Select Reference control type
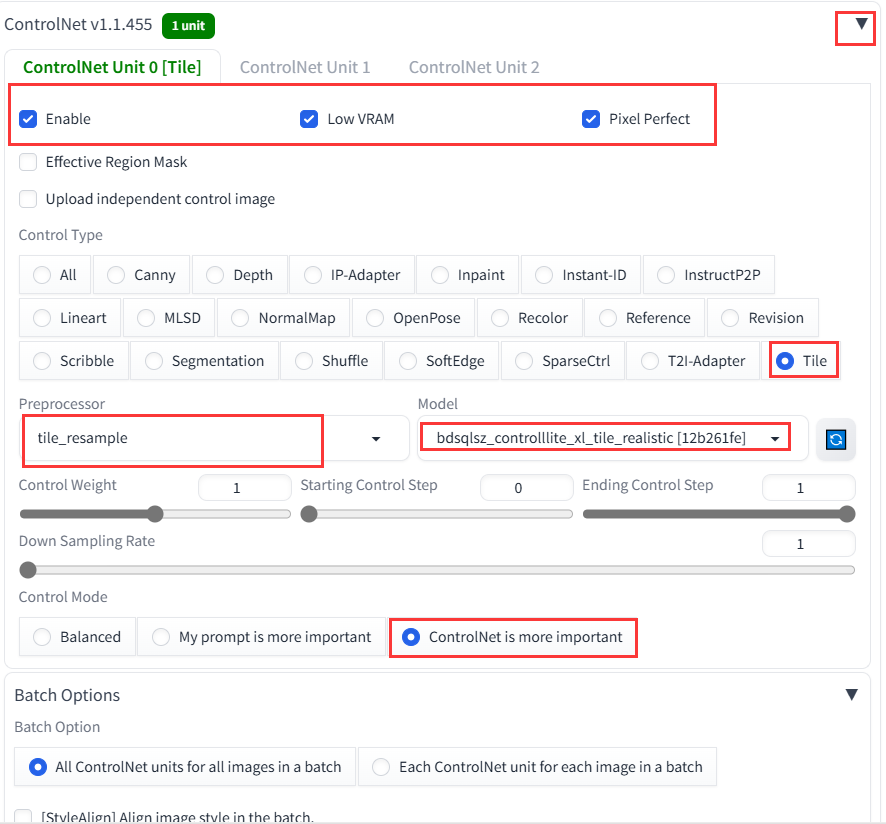 click(x=645, y=318)
